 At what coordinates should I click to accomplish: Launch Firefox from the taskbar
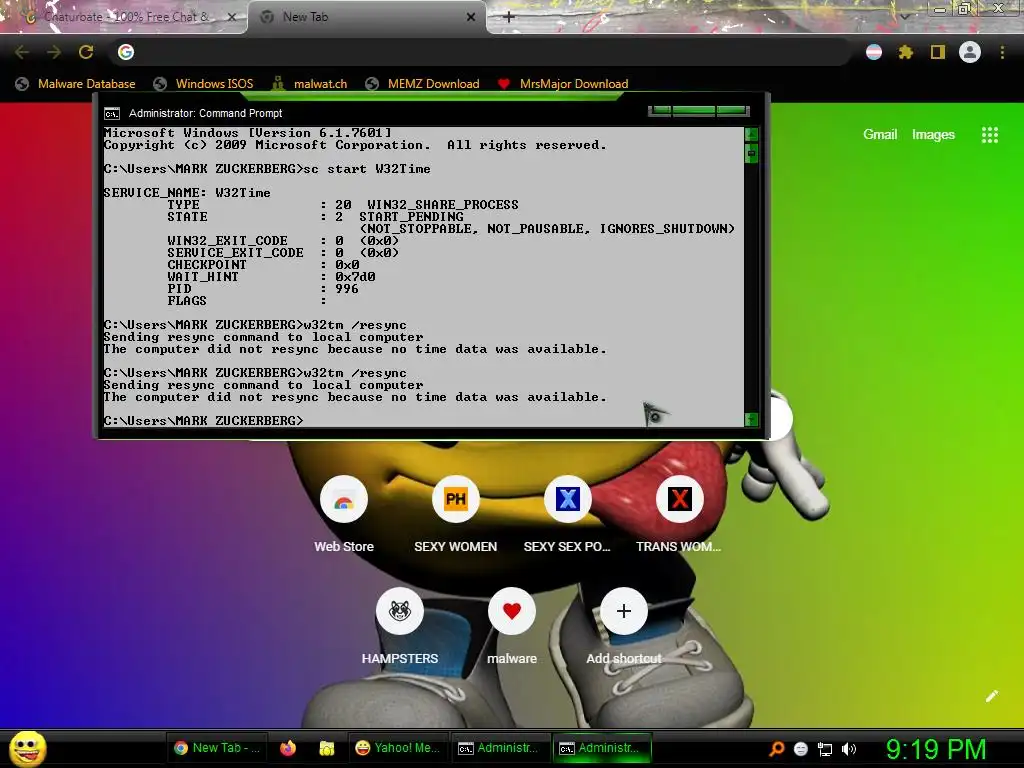[x=288, y=748]
